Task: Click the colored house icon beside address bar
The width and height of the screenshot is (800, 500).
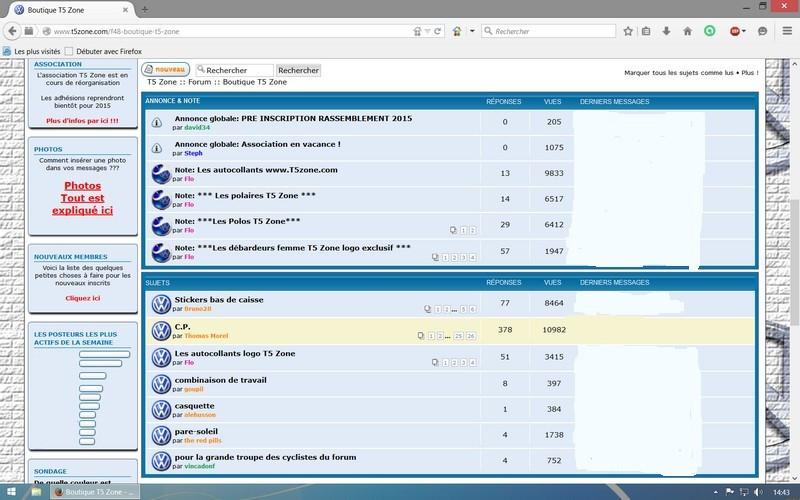Action: pyautogui.click(x=457, y=31)
